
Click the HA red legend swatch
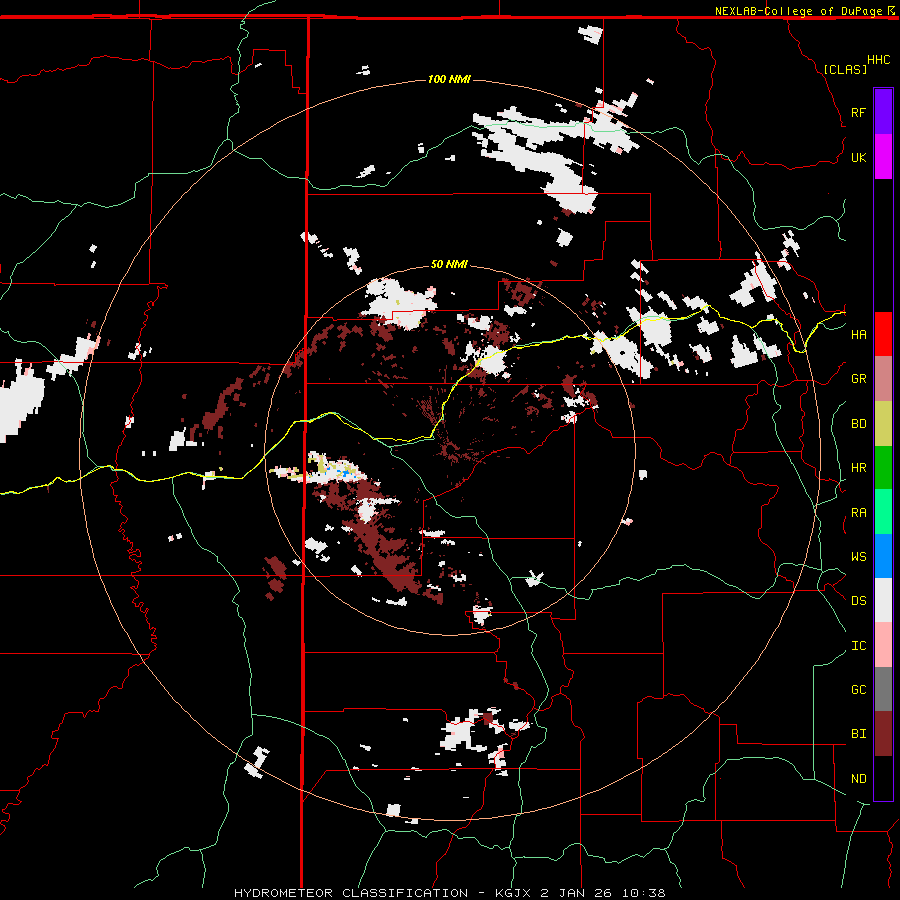883,334
